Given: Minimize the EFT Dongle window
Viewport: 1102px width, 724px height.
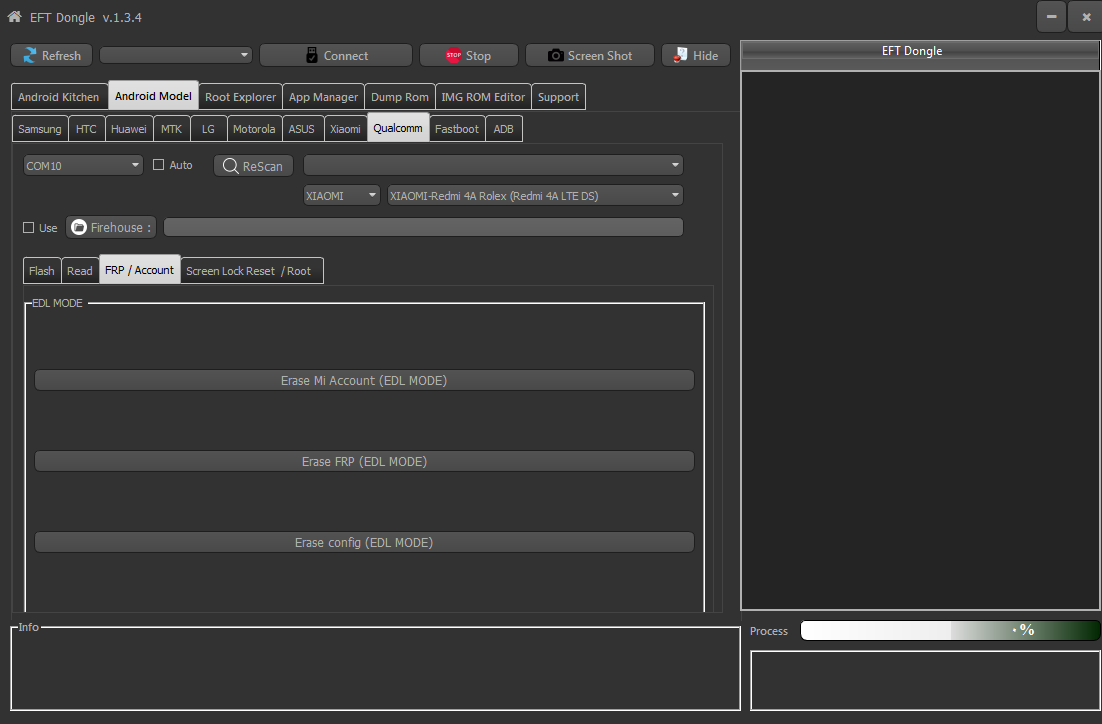Looking at the screenshot, I should (1051, 17).
